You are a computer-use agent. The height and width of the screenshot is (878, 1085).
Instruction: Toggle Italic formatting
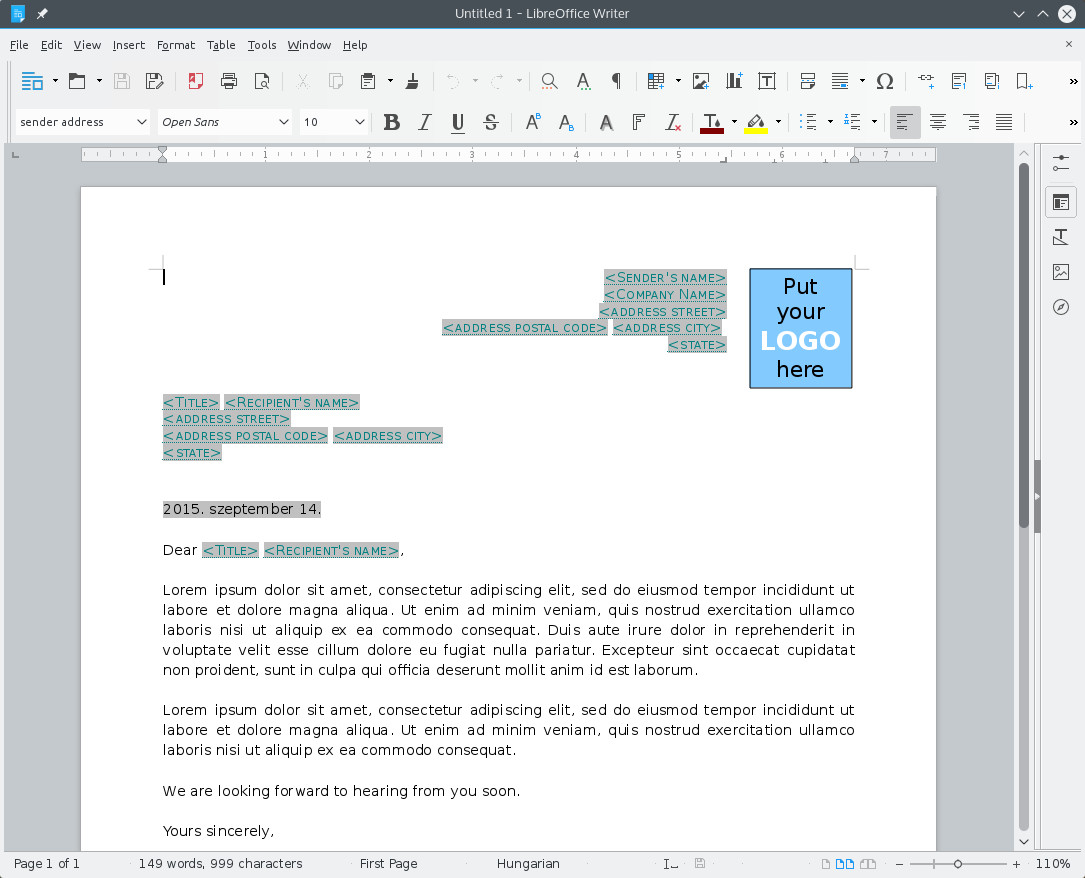point(425,122)
